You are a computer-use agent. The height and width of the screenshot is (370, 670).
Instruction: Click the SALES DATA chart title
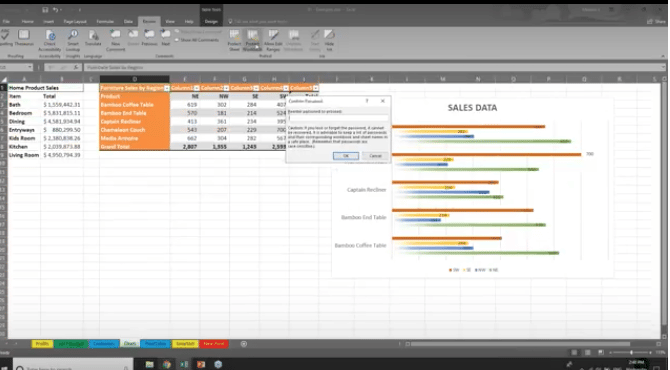(472, 108)
